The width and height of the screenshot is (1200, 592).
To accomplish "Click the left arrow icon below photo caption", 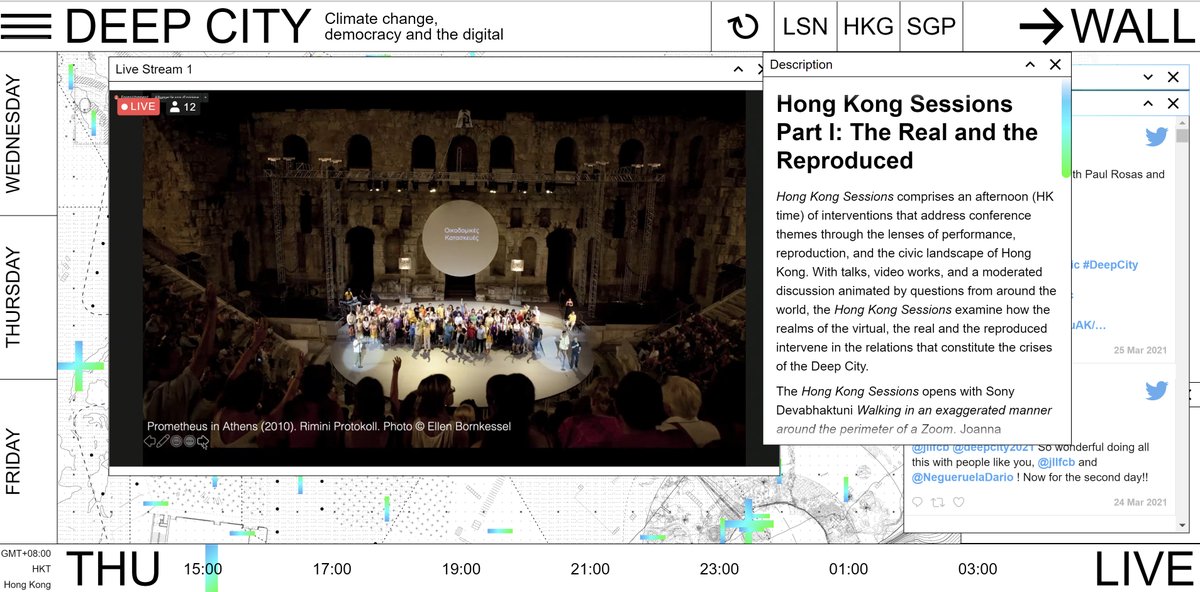I will pyautogui.click(x=150, y=441).
